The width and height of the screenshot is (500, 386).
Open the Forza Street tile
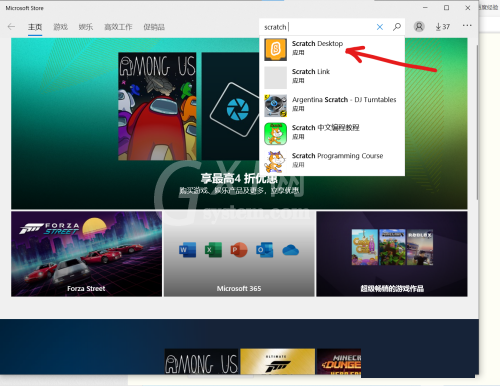point(86,254)
